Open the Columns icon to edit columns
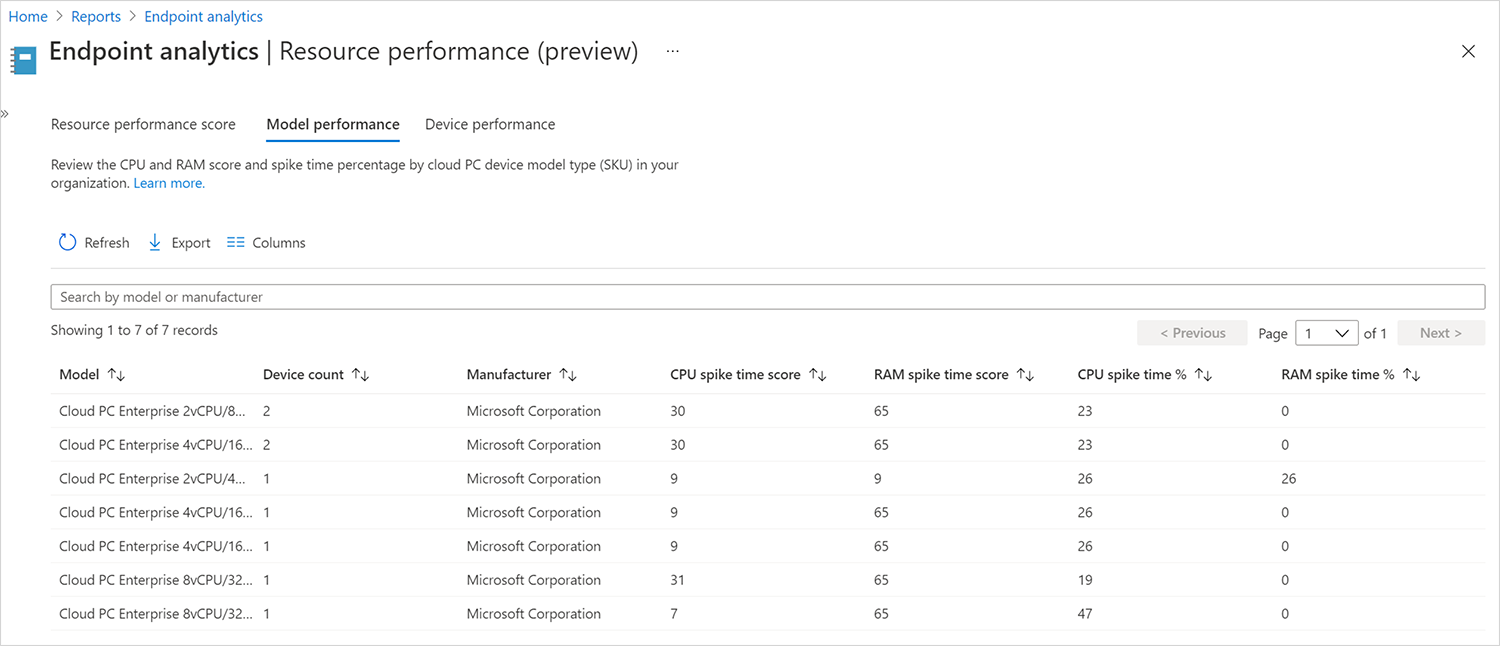The height and width of the screenshot is (646, 1500). [x=235, y=242]
